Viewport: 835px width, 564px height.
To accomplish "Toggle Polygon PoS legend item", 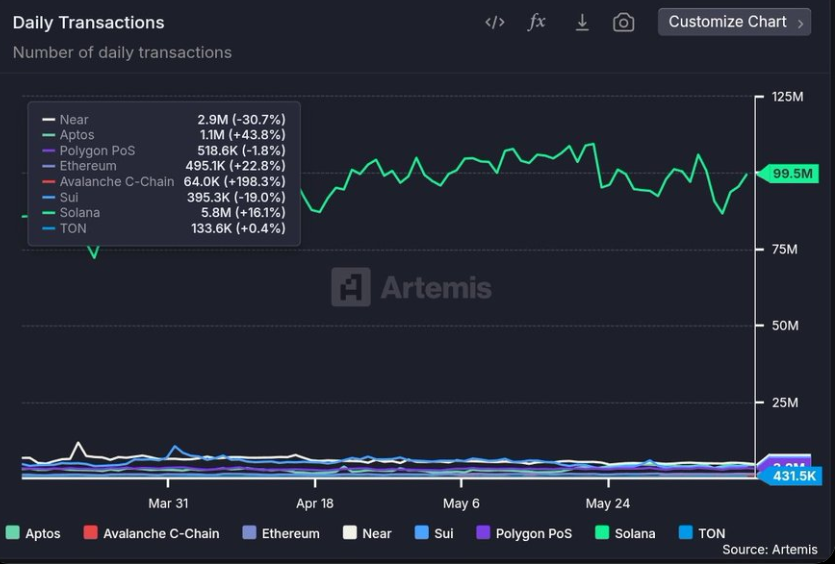I will coord(524,533).
